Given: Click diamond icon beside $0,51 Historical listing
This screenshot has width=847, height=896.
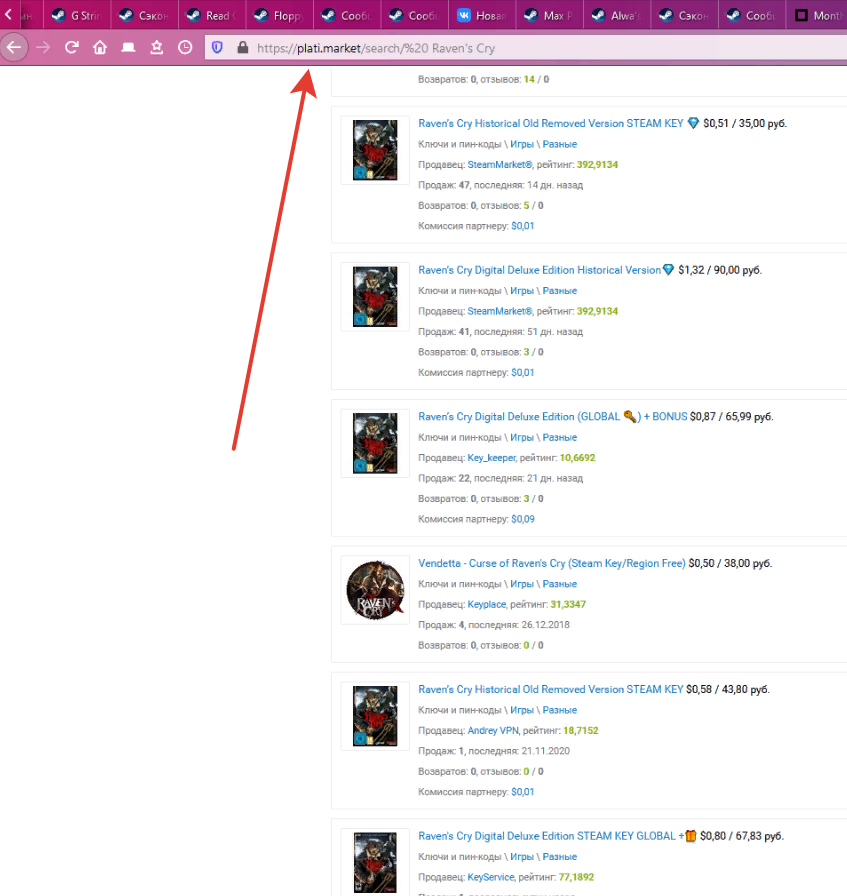Looking at the screenshot, I should coord(693,123).
